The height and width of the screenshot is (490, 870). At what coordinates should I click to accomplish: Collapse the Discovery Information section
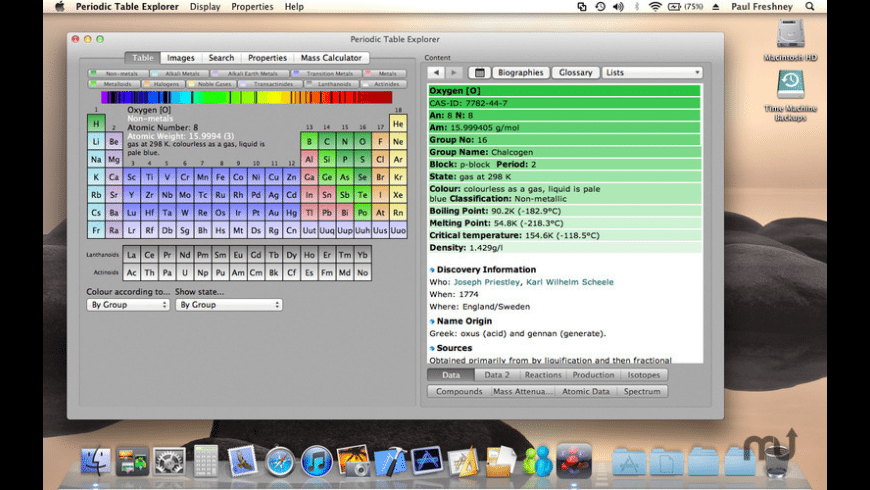(x=432, y=270)
